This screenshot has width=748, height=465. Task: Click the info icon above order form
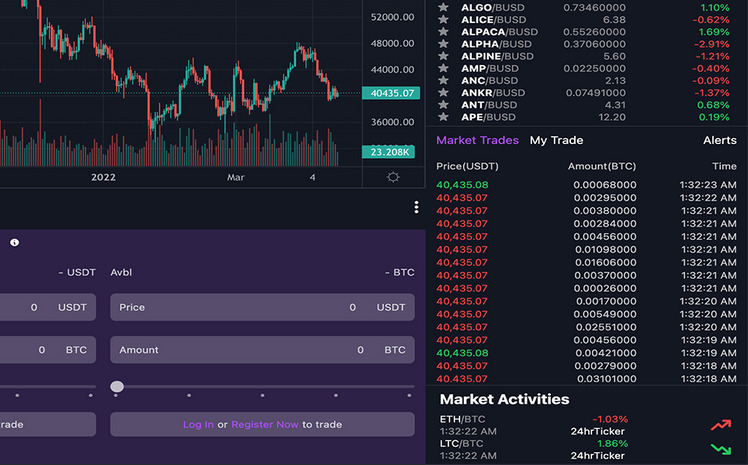click(15, 242)
